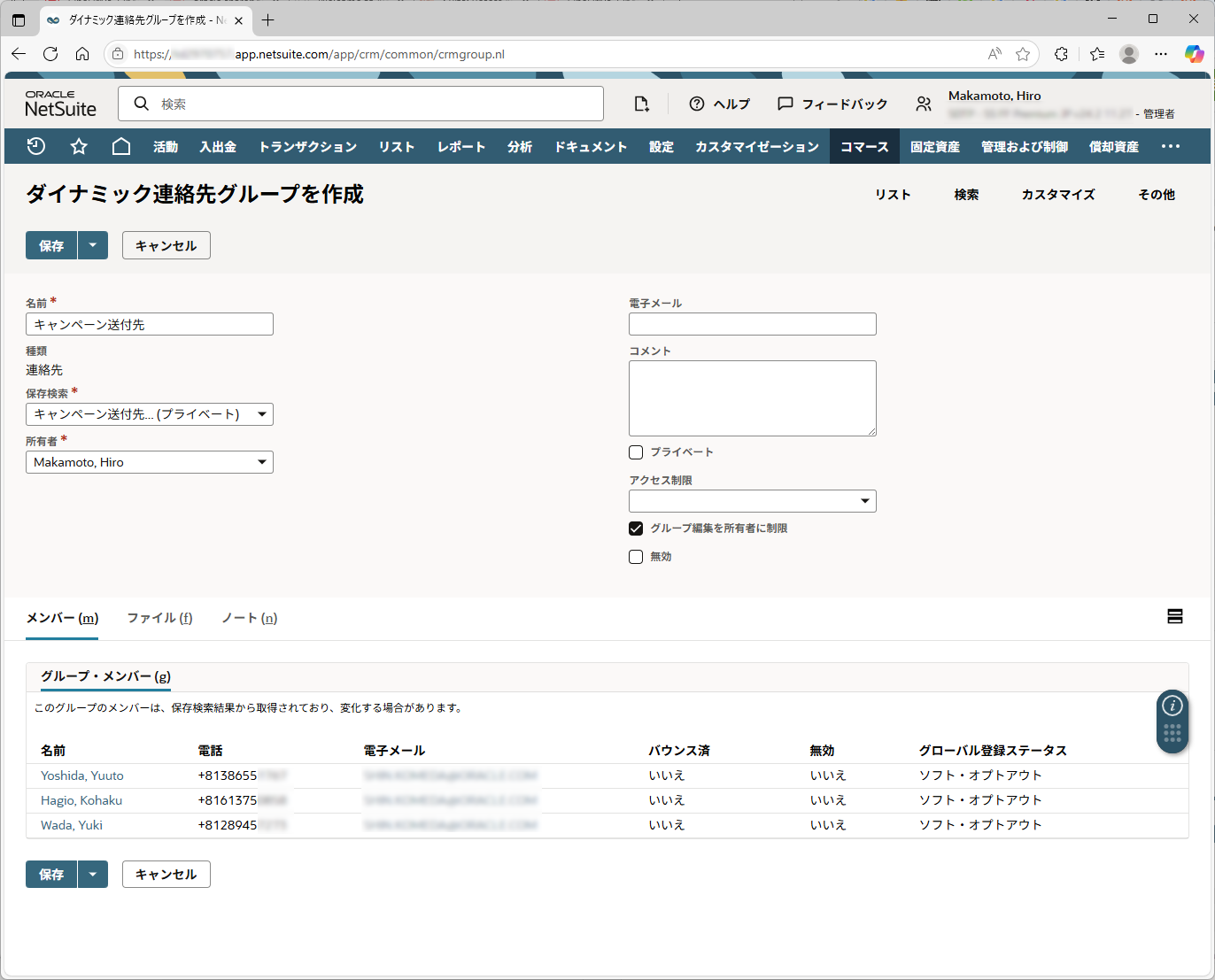Open the user role icon beside Makamoto, Hiro
1215x980 pixels.
[924, 104]
